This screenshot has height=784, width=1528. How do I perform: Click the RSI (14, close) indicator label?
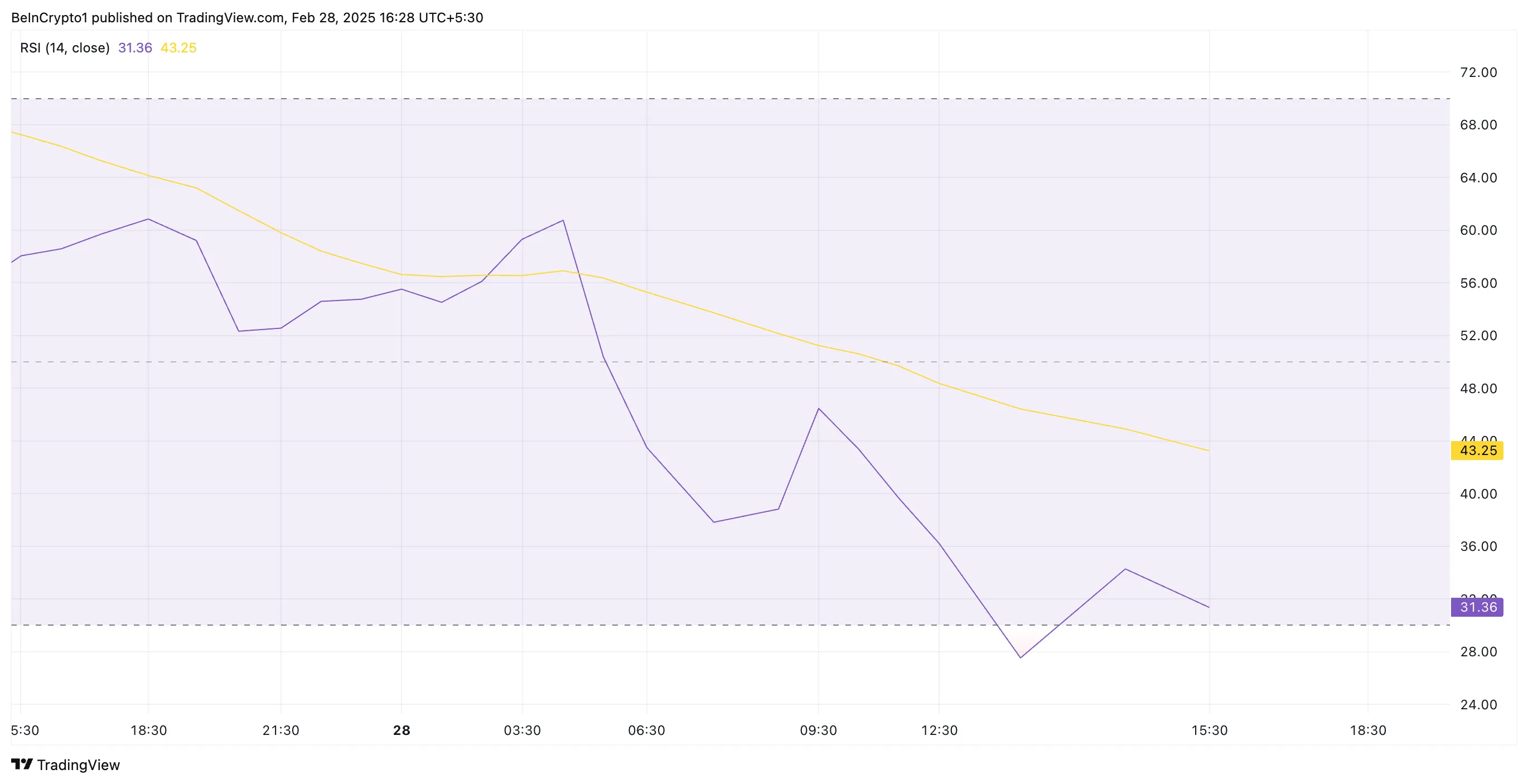(65, 48)
